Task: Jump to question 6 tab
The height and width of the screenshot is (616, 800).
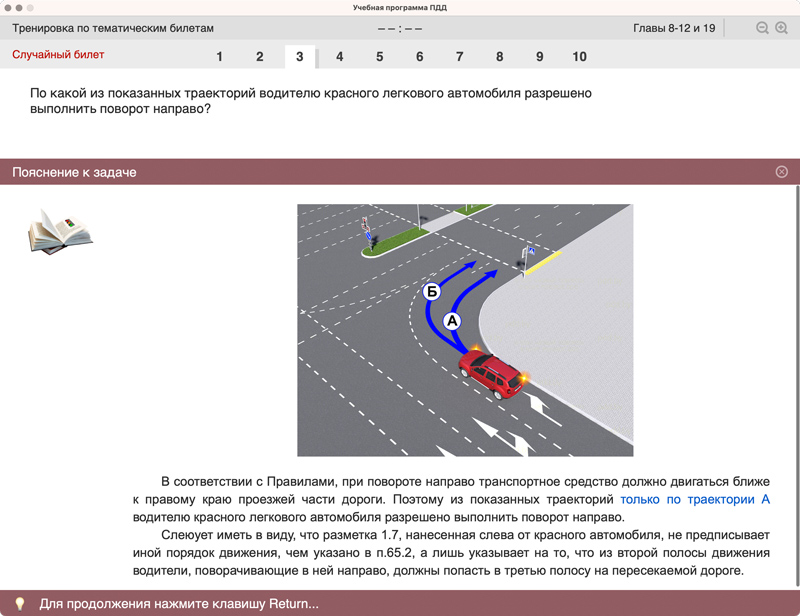Action: pyautogui.click(x=420, y=57)
